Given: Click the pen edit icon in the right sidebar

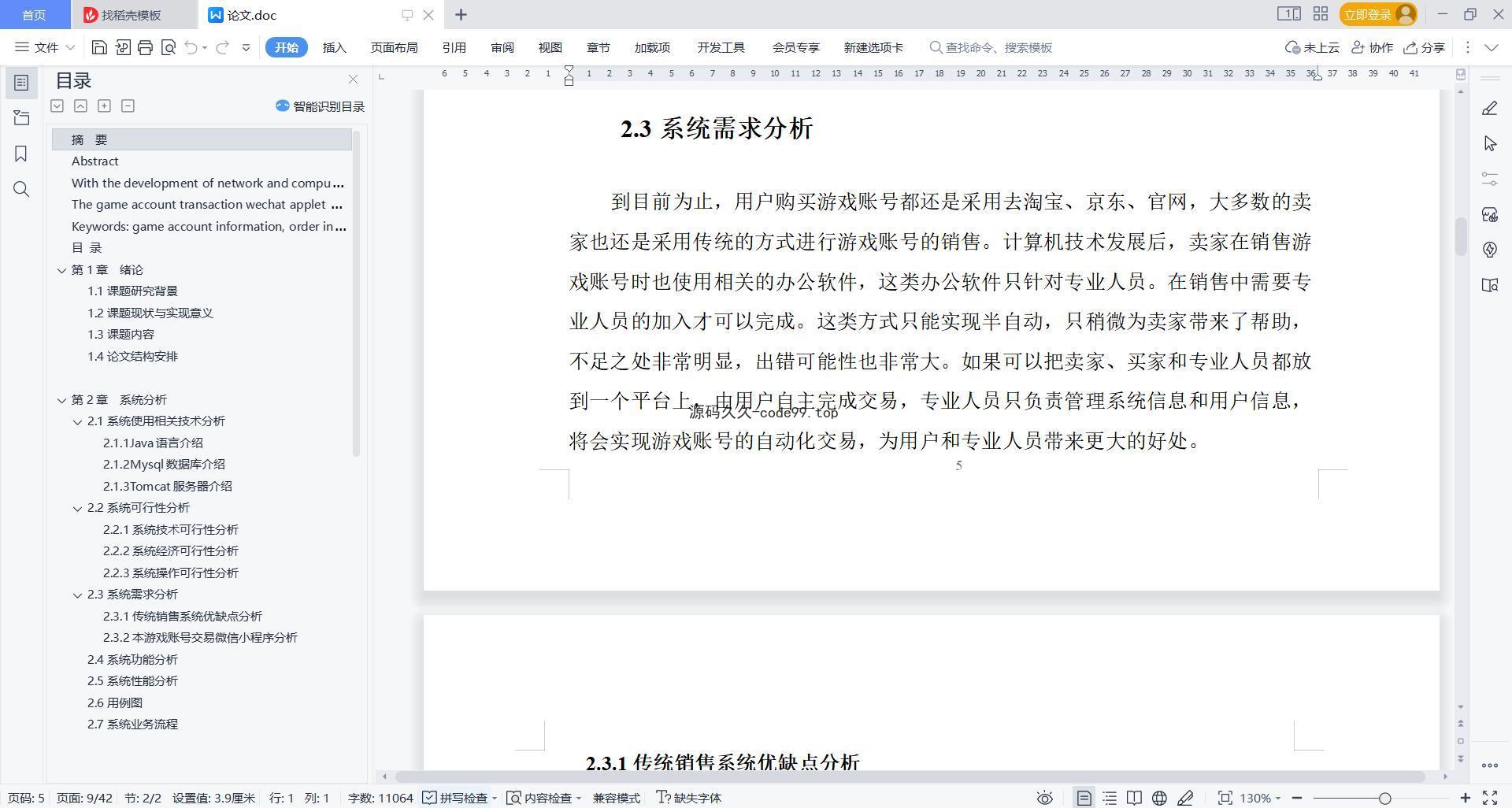Looking at the screenshot, I should click(x=1489, y=109).
